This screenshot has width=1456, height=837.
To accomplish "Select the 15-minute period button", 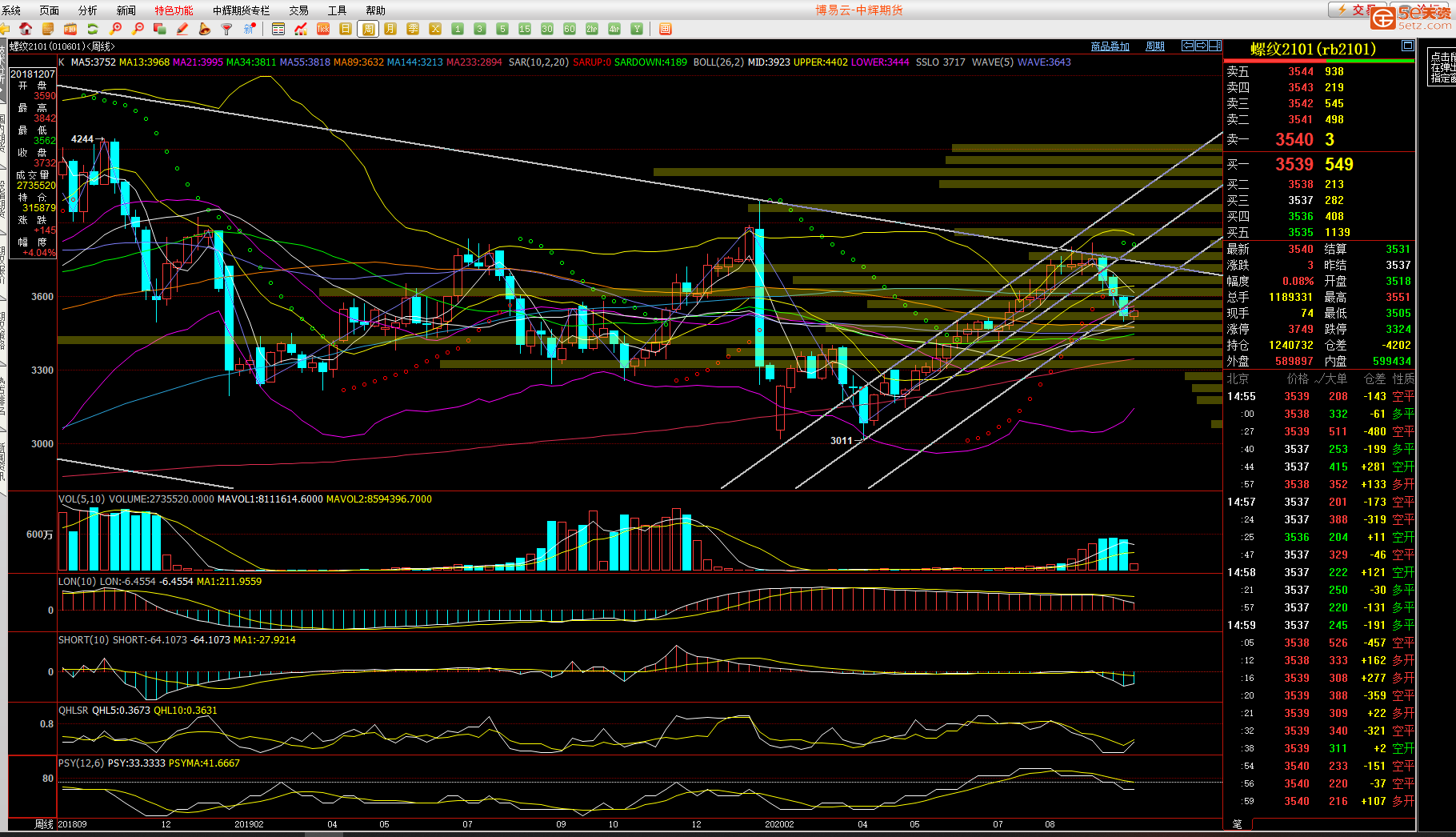I will tap(525, 29).
